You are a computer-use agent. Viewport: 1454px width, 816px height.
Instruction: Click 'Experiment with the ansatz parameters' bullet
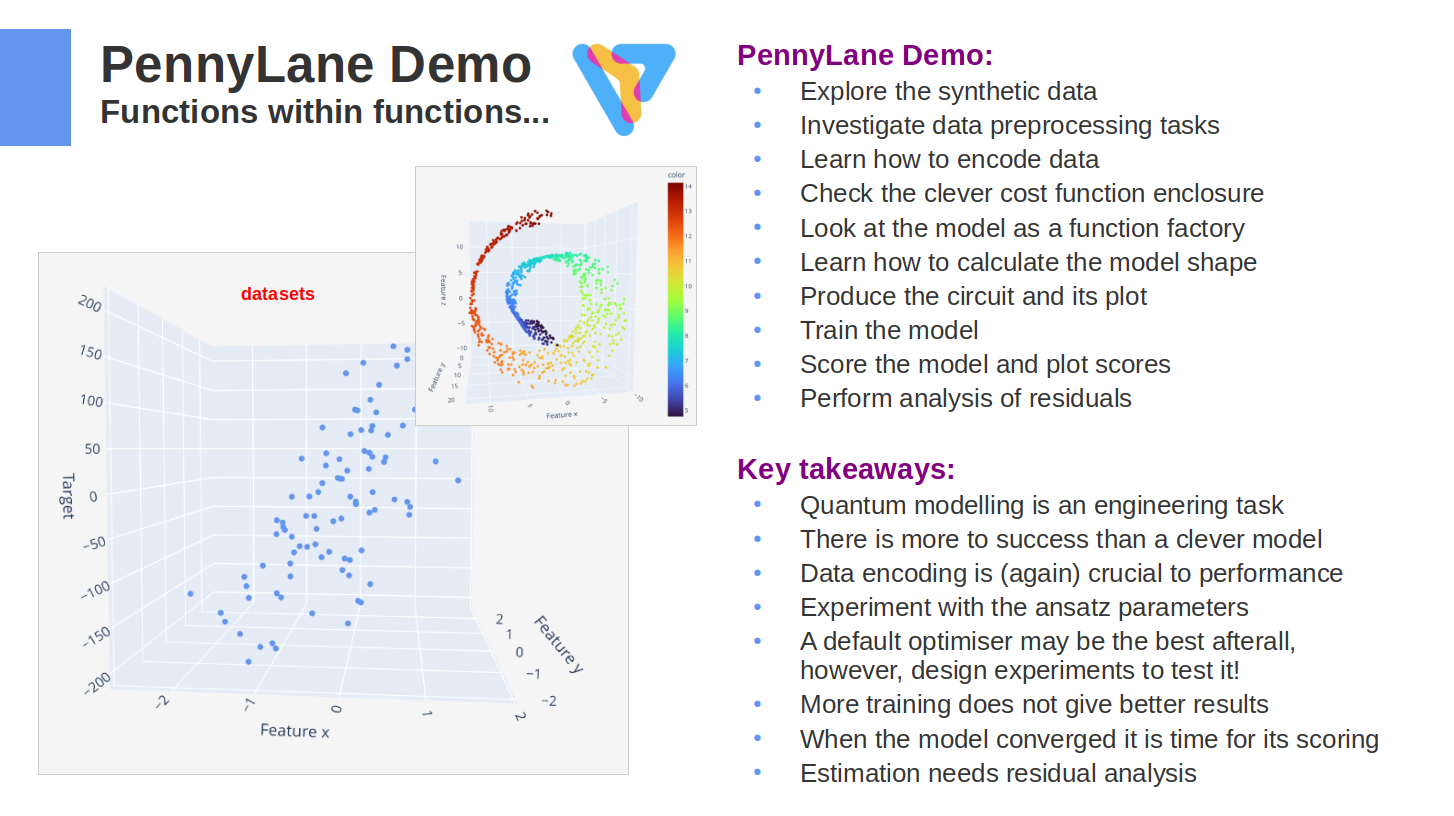coord(1024,607)
